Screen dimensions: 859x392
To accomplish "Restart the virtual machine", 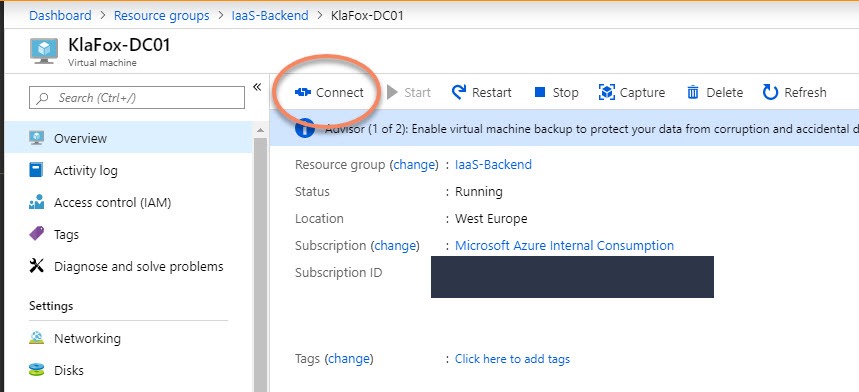I will [x=482, y=93].
